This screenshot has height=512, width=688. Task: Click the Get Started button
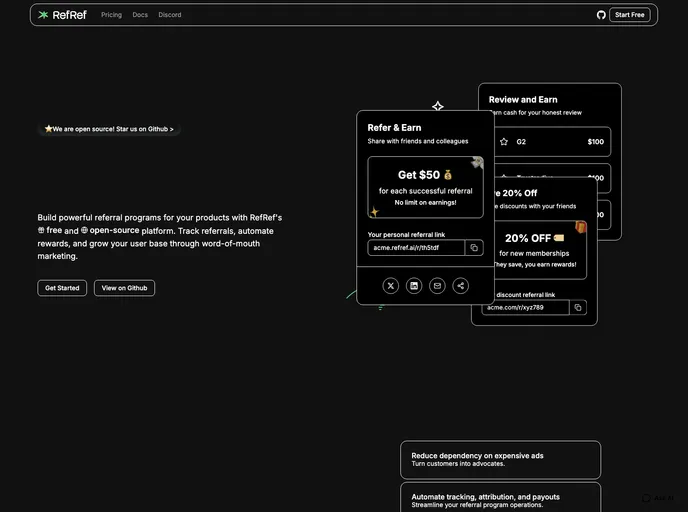point(62,288)
